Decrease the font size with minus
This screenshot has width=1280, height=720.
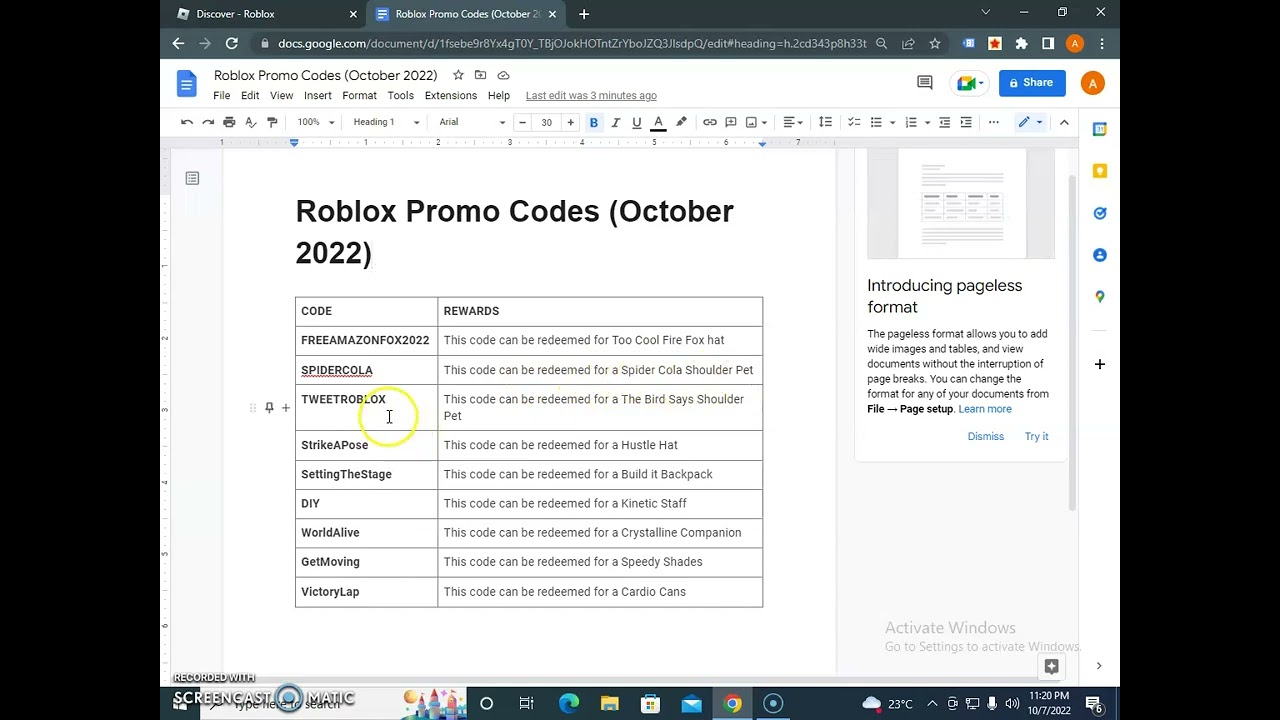522,122
